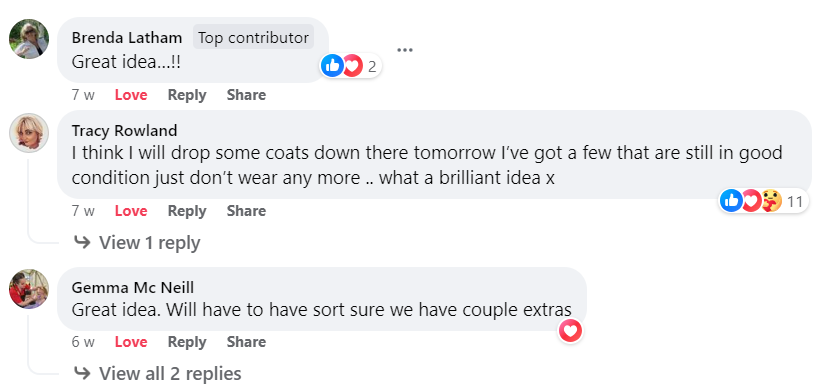822x388 pixels.
Task: Open Brenda Latham's profile picture
Action: click(x=29, y=39)
